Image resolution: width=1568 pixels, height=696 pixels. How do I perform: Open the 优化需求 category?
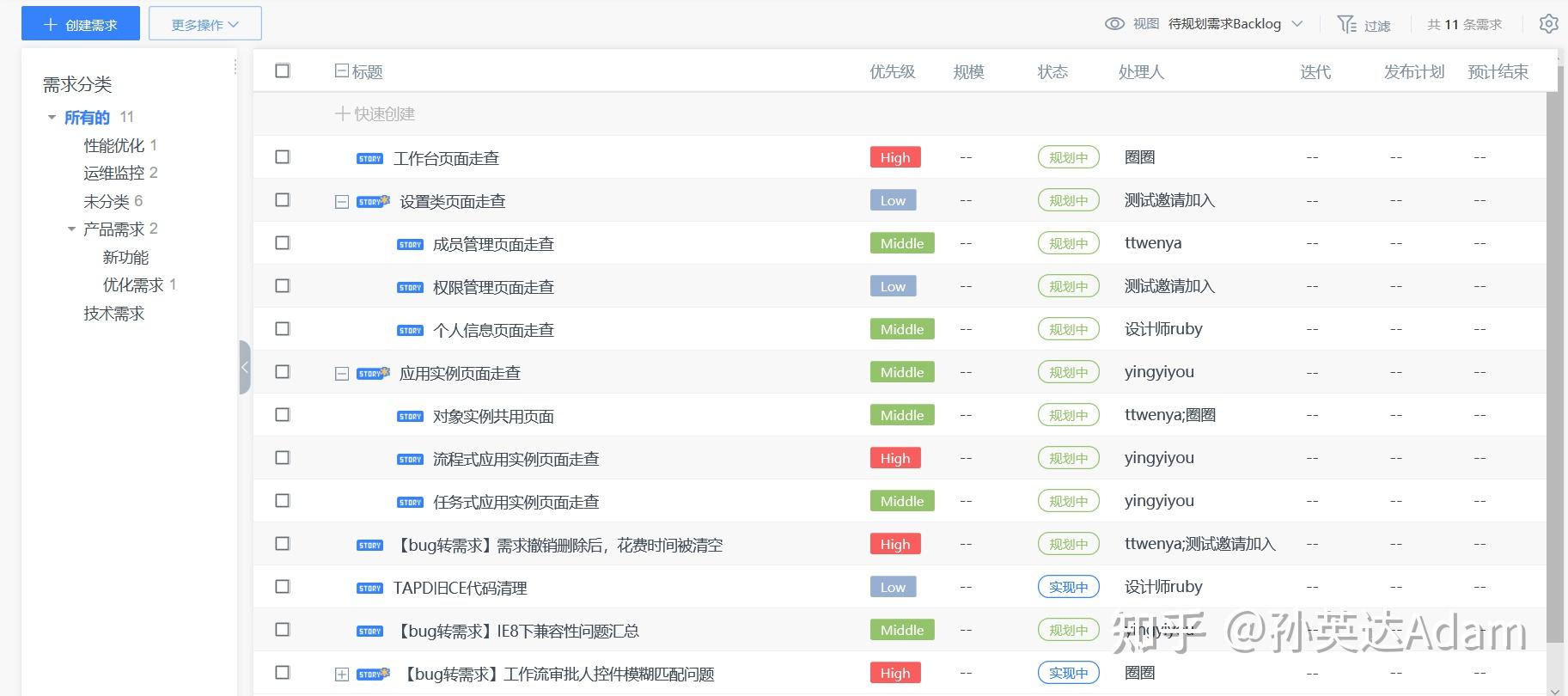coord(133,284)
